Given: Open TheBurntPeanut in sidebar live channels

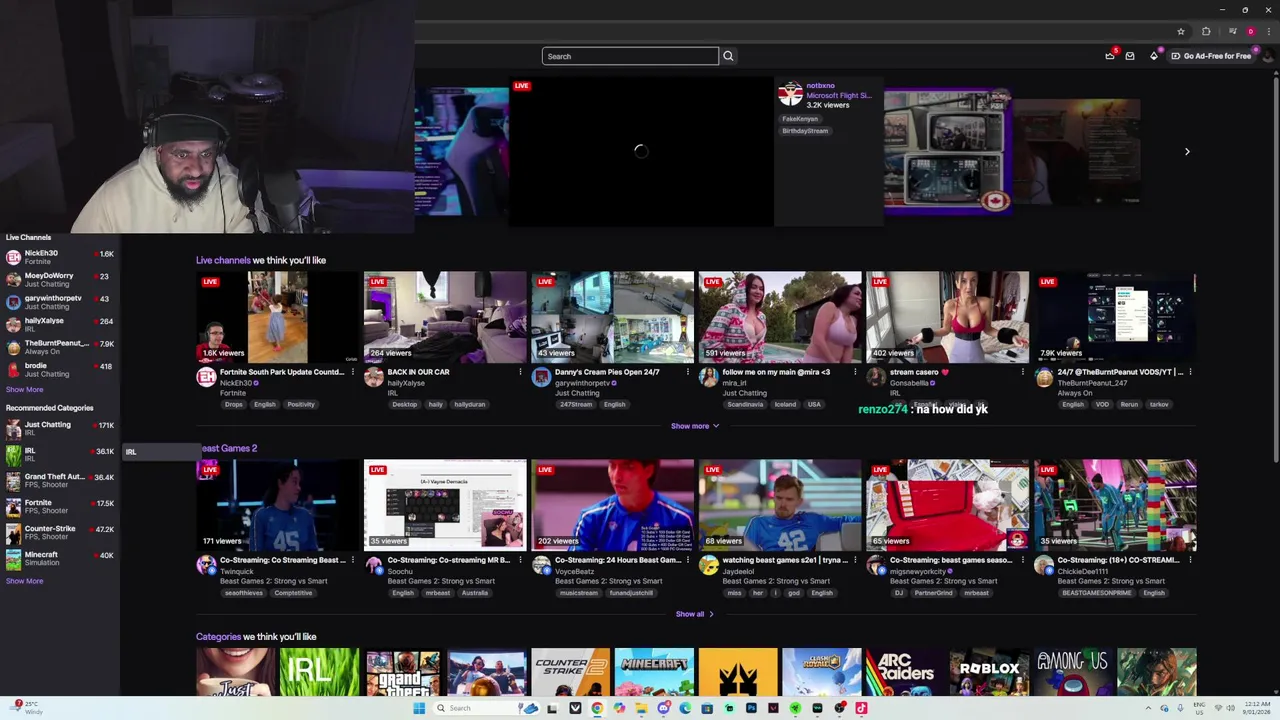Looking at the screenshot, I should pos(59,347).
